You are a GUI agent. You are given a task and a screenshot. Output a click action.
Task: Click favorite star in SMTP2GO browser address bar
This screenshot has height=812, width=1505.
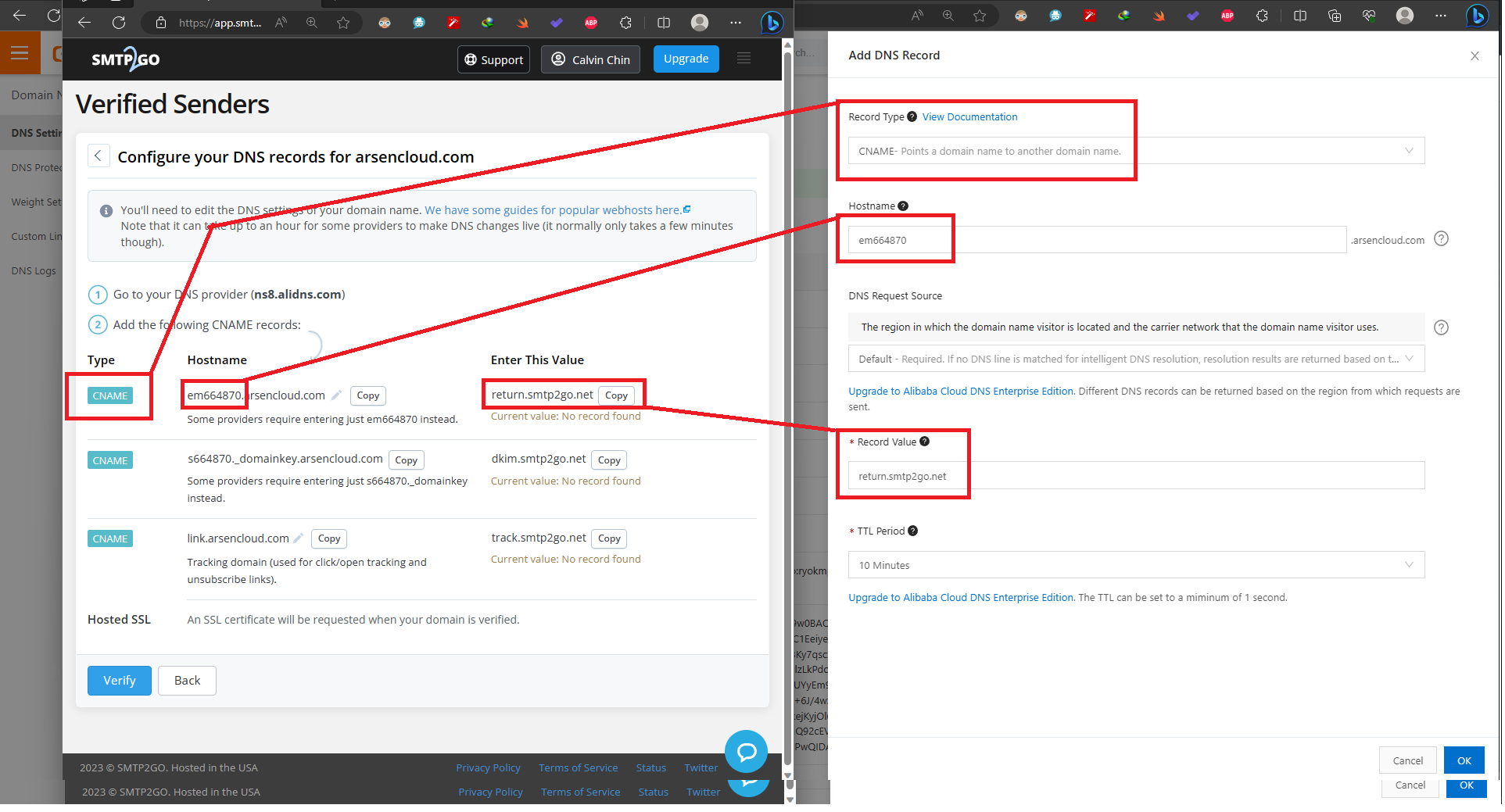343,23
